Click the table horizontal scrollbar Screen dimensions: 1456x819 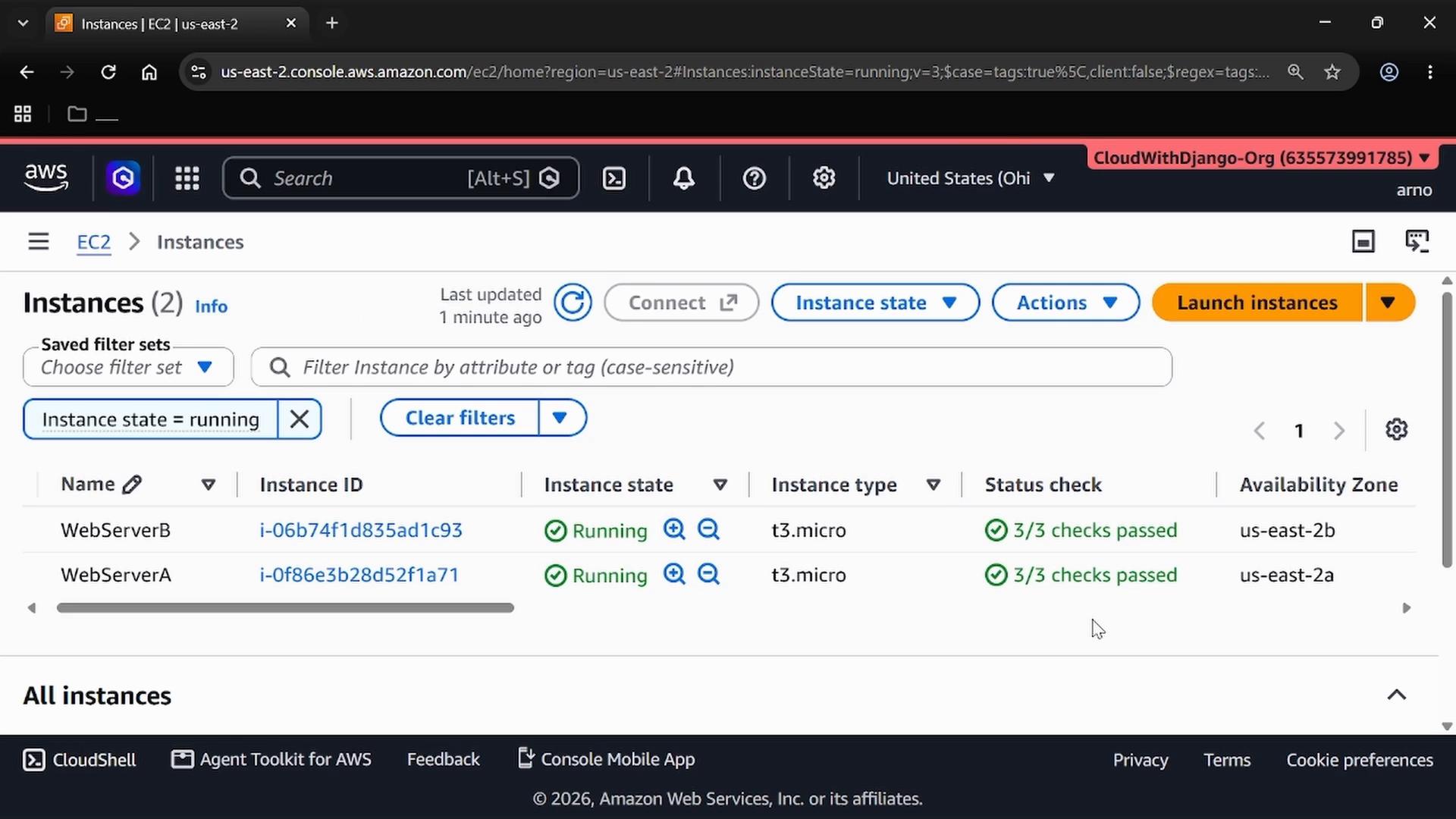pyautogui.click(x=285, y=607)
